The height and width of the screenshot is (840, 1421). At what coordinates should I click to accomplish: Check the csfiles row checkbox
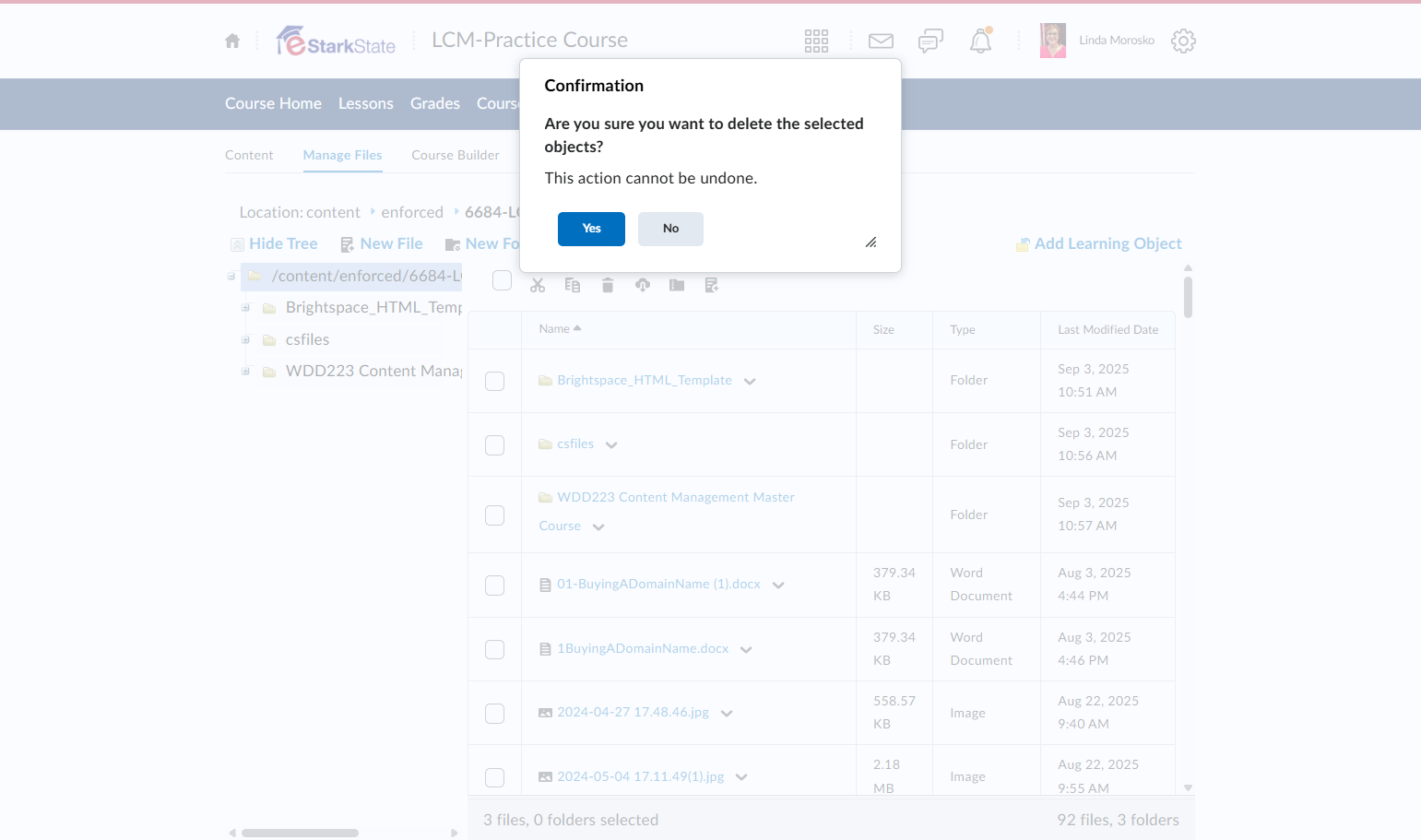(495, 445)
